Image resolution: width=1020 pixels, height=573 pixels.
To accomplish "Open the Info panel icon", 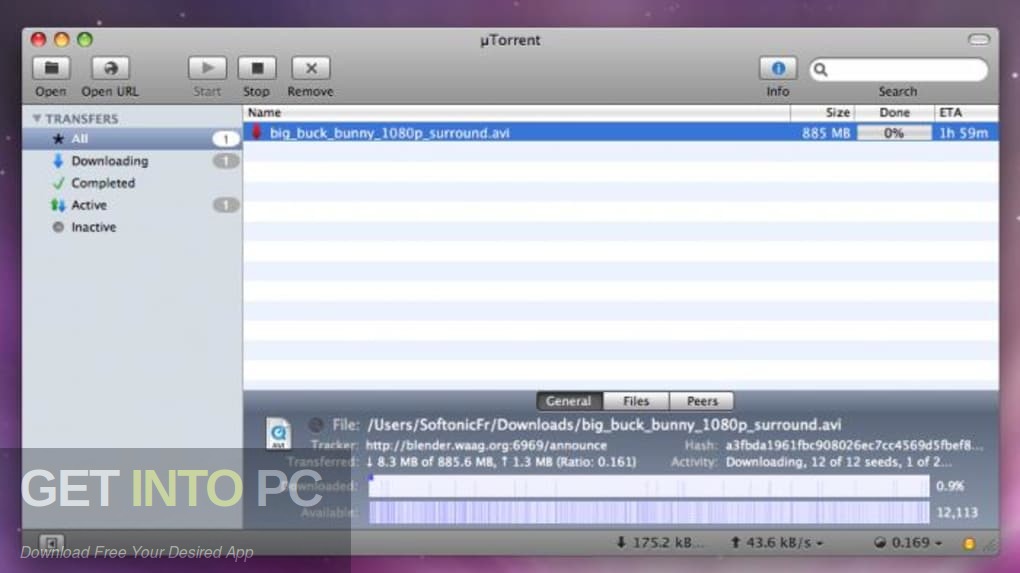I will coord(777,68).
